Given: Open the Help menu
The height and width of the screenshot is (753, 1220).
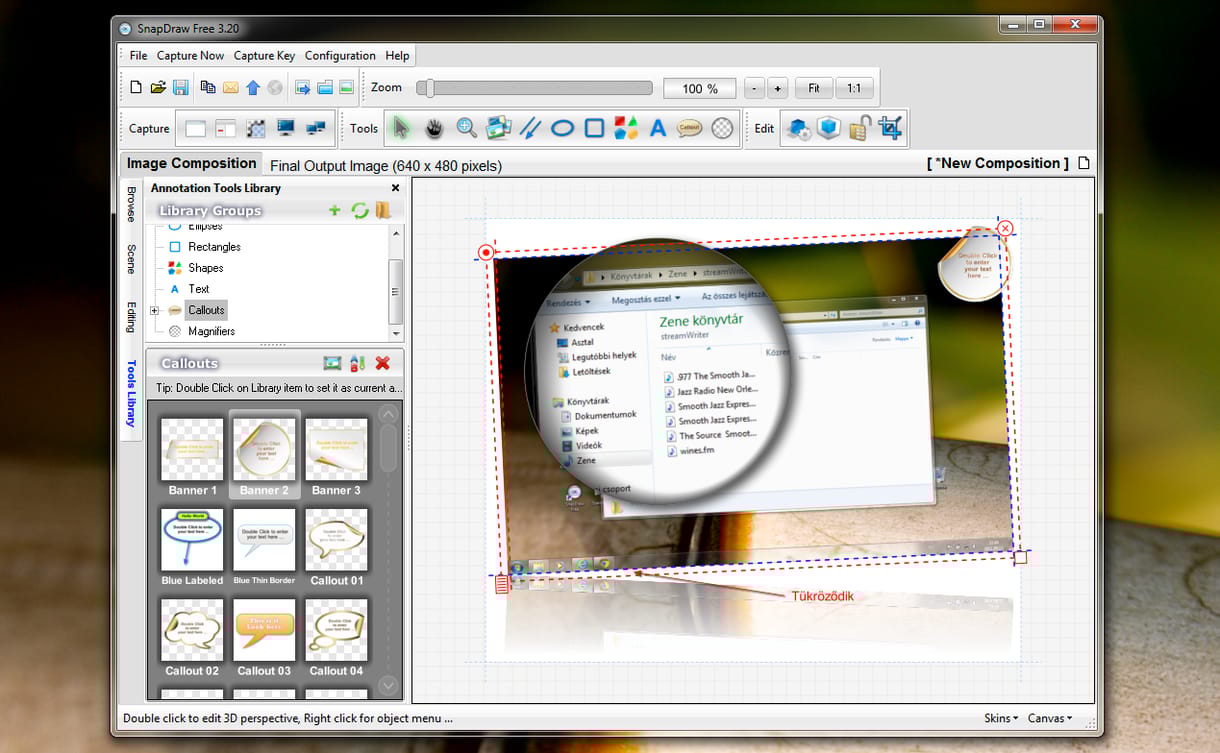Looking at the screenshot, I should (x=397, y=56).
